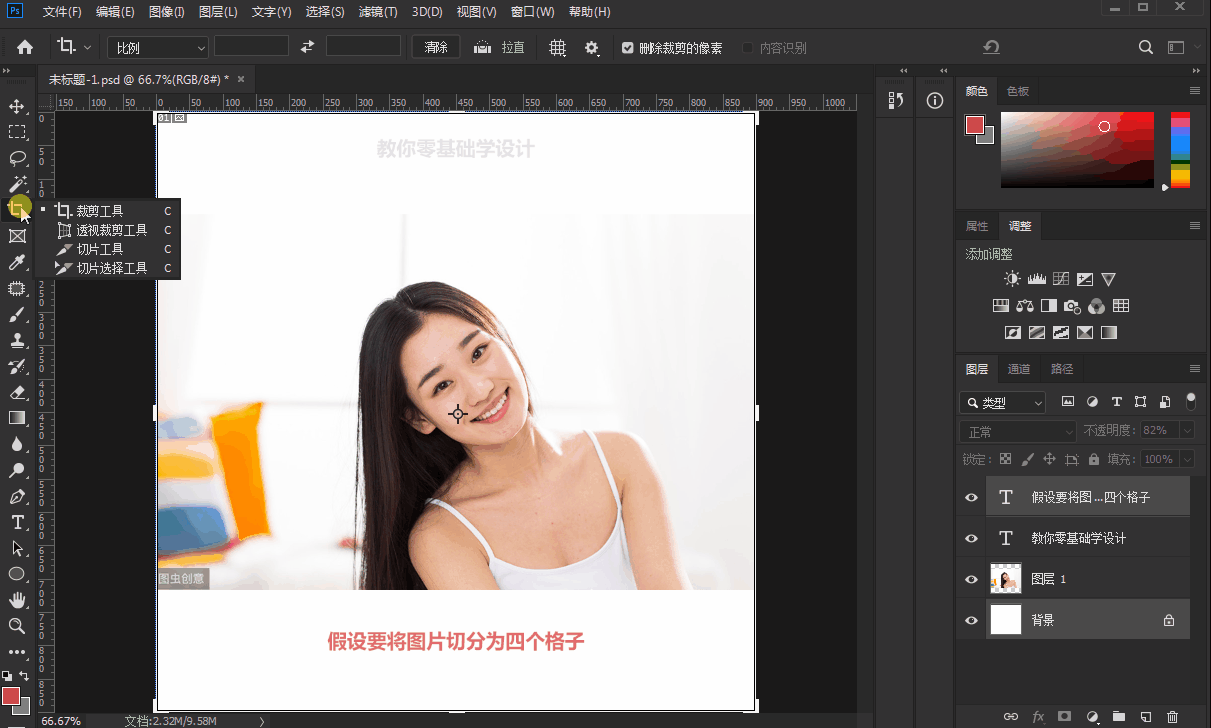The width and height of the screenshot is (1211, 728).
Task: Select the Pen tool
Action: coord(17,496)
